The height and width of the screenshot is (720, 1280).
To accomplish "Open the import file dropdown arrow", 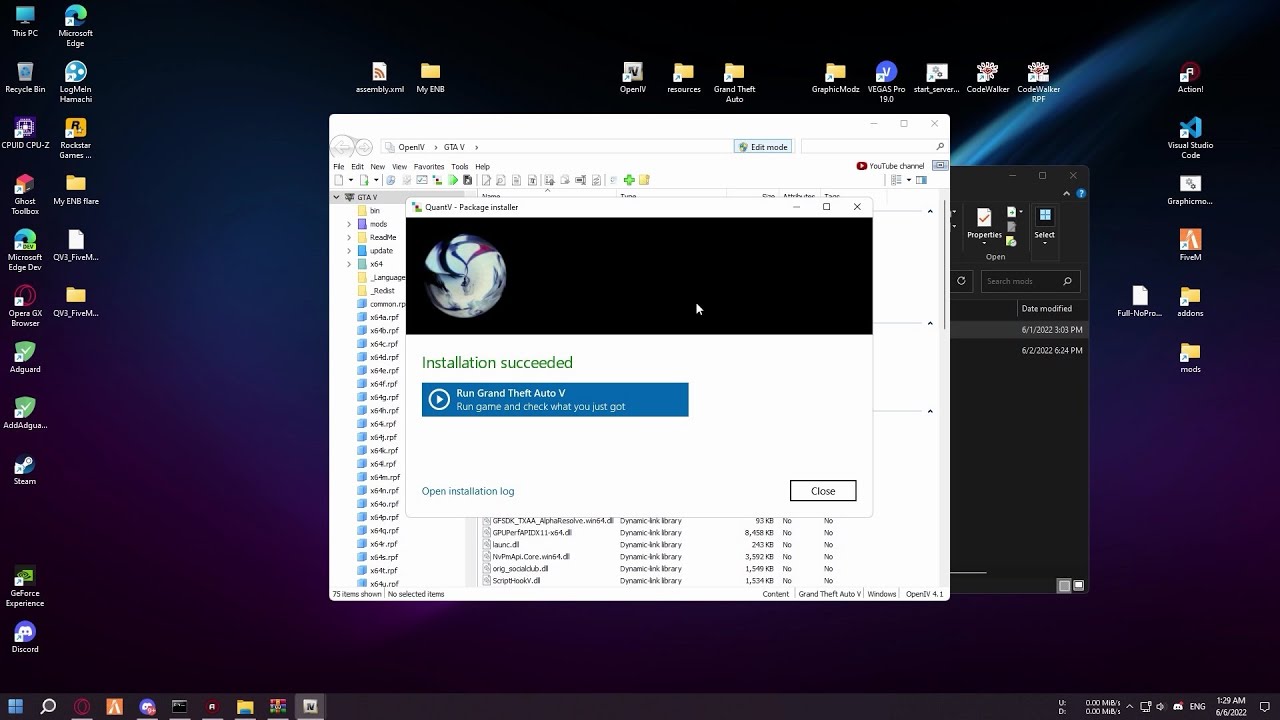I will pyautogui.click(x=376, y=180).
